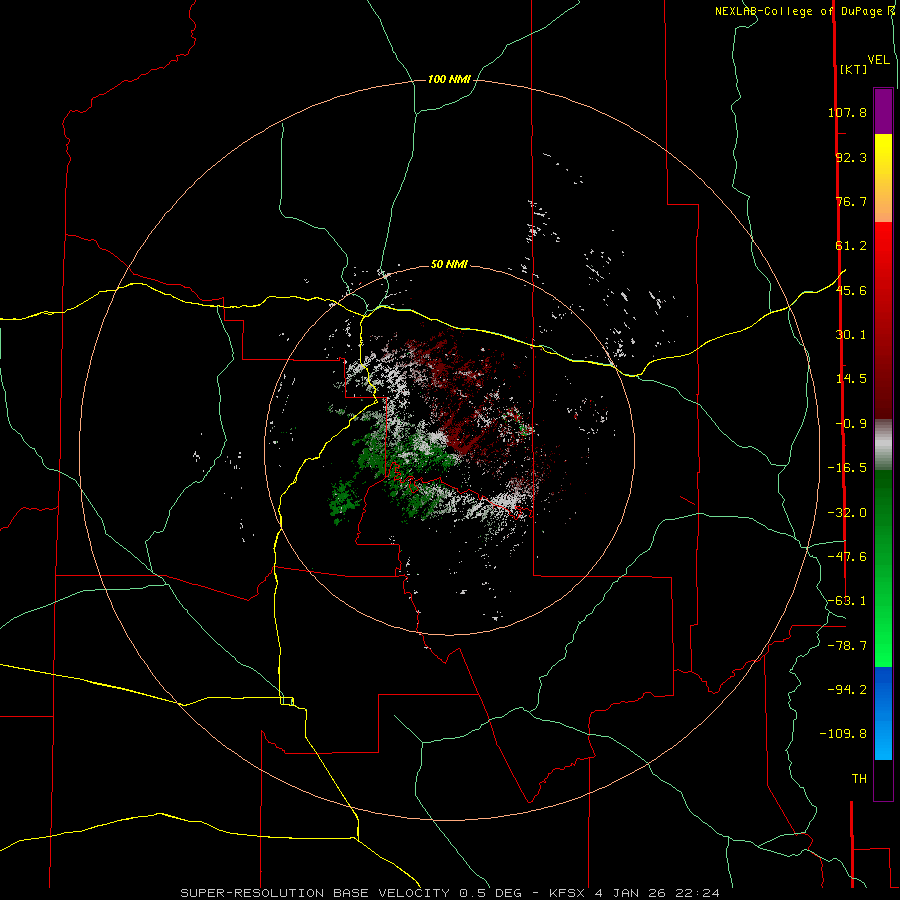Click the 30.1 legend value

(x=851, y=335)
